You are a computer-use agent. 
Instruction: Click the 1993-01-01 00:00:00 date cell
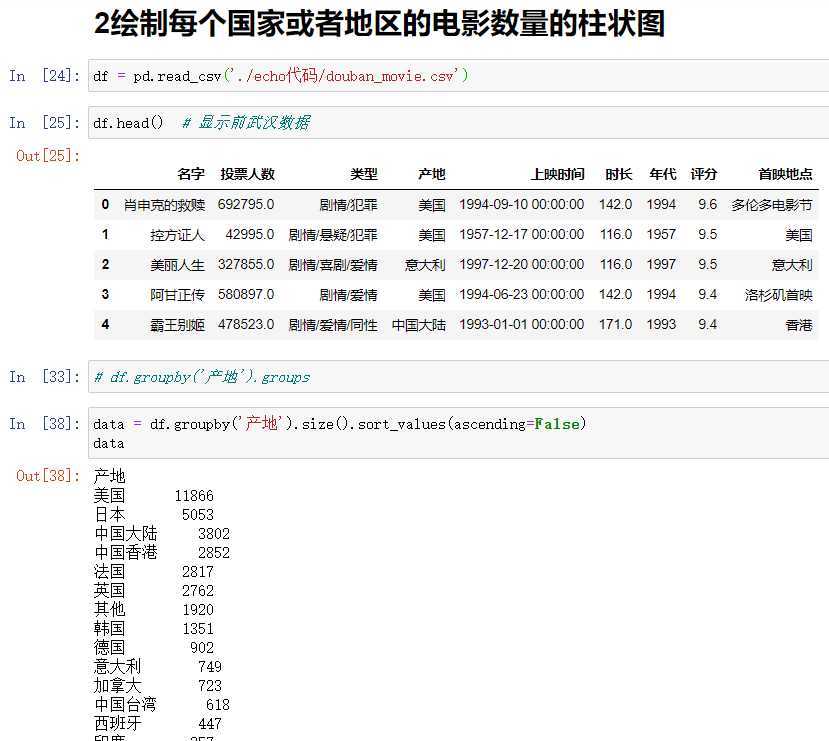coord(522,325)
